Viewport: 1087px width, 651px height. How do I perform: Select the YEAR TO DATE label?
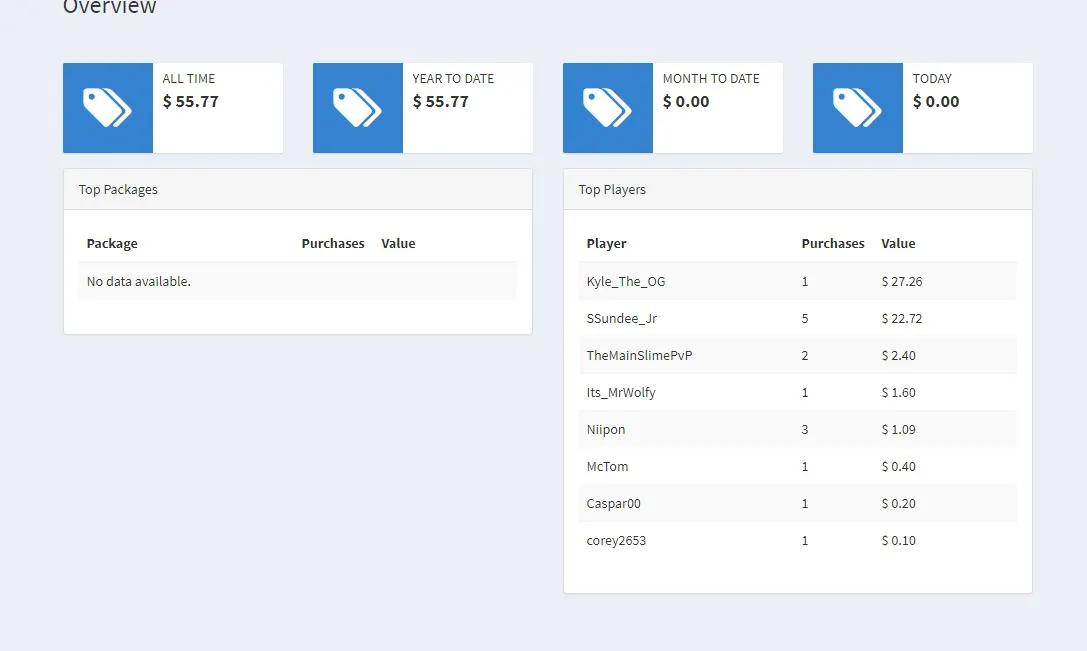(453, 78)
